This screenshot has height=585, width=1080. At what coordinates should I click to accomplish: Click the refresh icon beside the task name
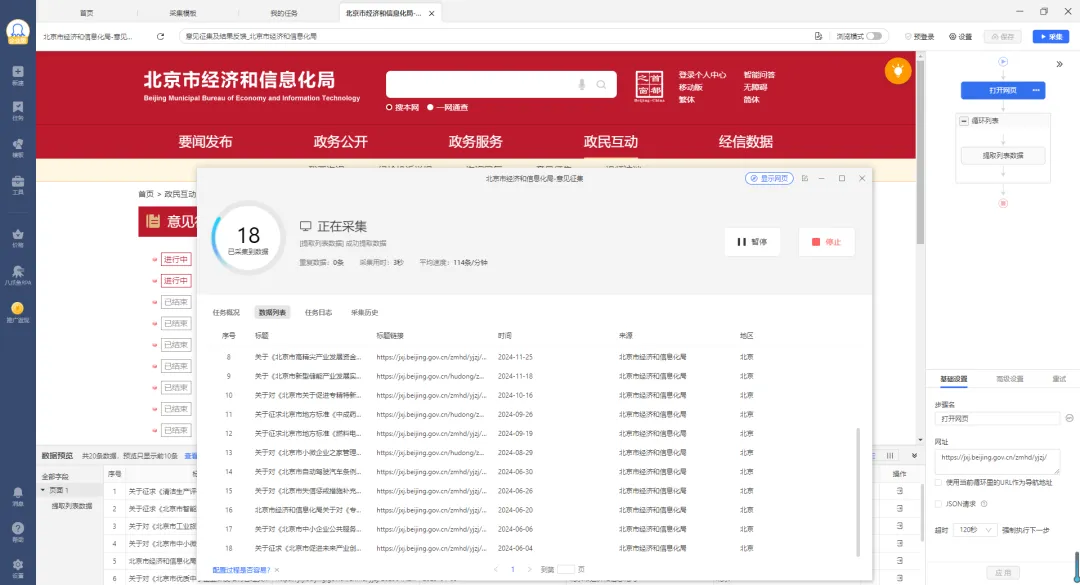pyautogui.click(x=160, y=37)
